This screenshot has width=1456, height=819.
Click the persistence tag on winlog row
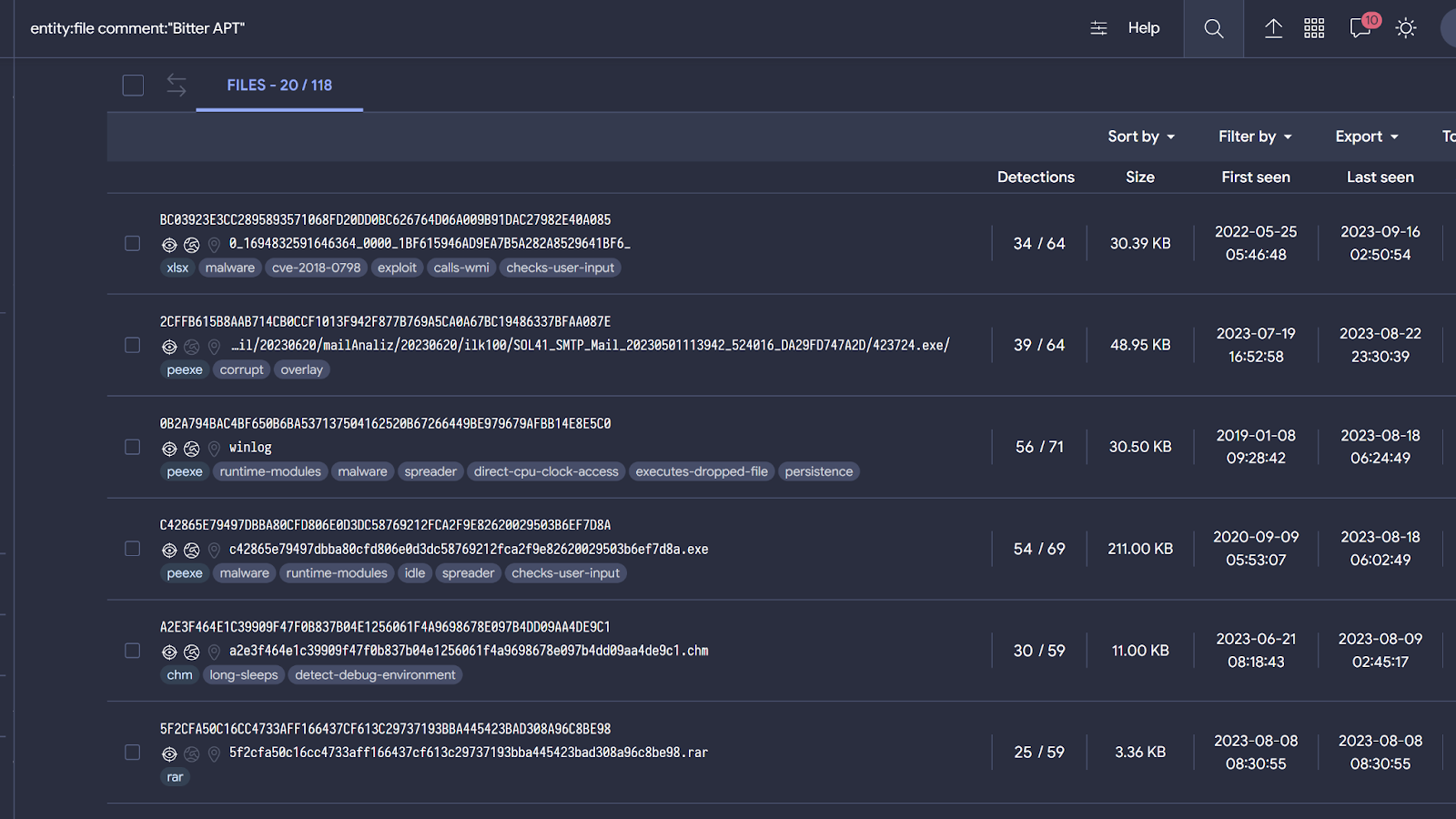[818, 471]
